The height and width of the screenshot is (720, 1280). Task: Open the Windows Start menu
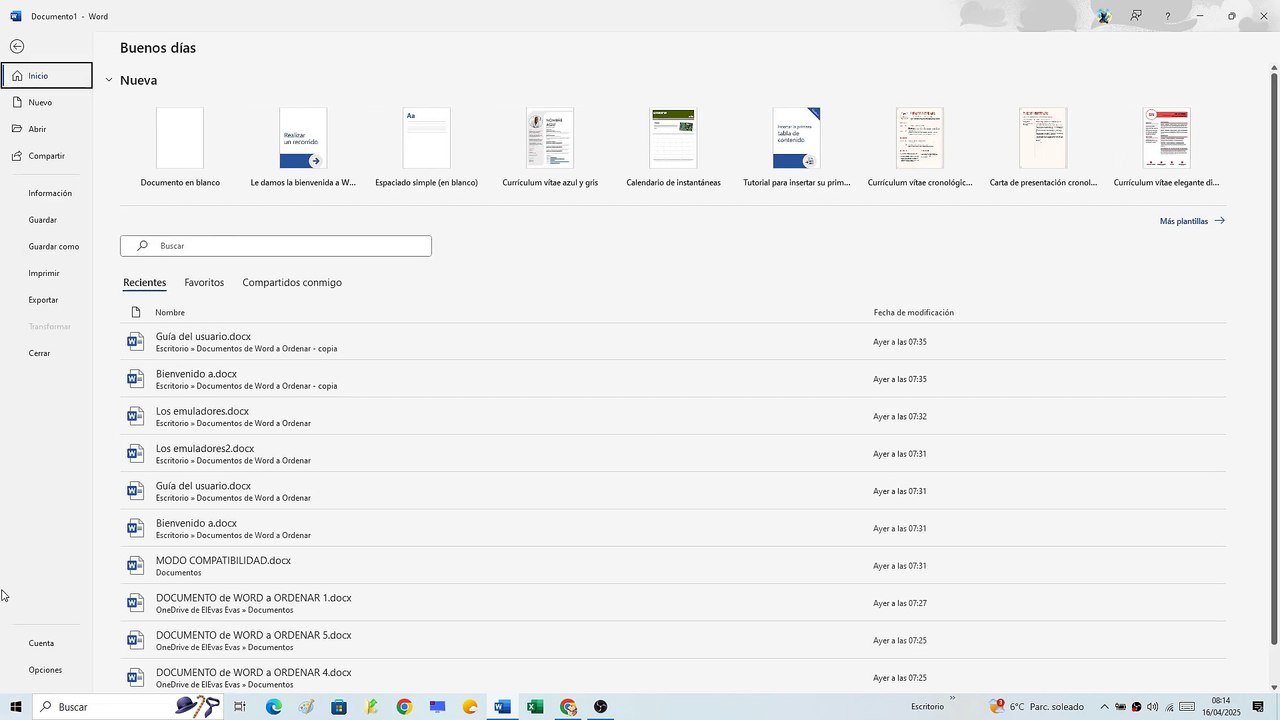[16, 707]
